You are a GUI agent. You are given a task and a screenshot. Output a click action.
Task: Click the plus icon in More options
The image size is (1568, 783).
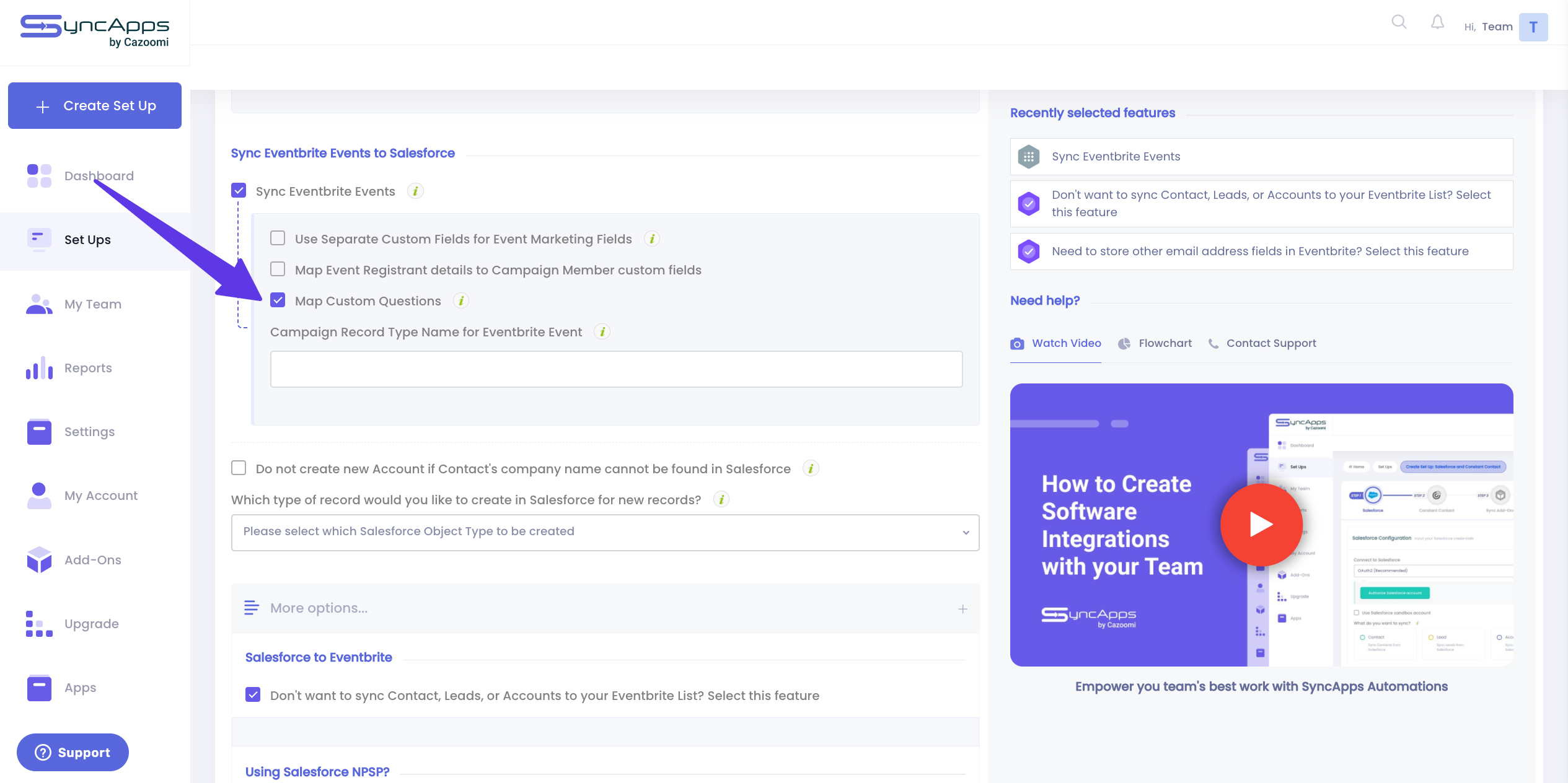962,609
